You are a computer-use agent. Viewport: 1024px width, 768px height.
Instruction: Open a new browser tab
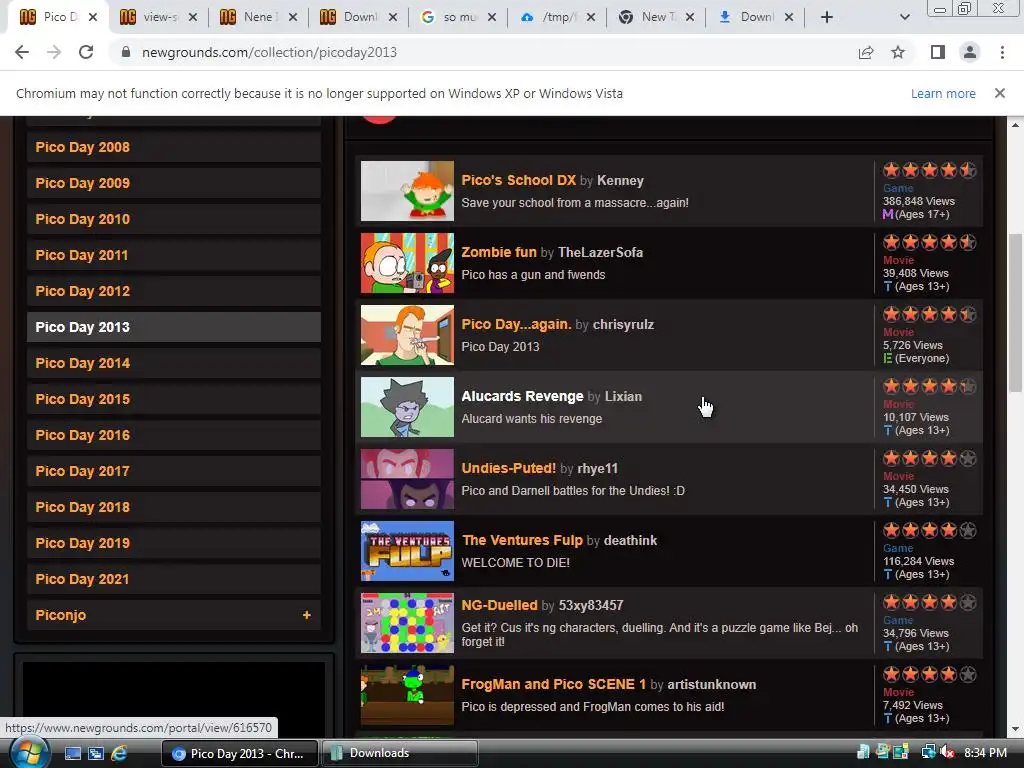pos(827,17)
